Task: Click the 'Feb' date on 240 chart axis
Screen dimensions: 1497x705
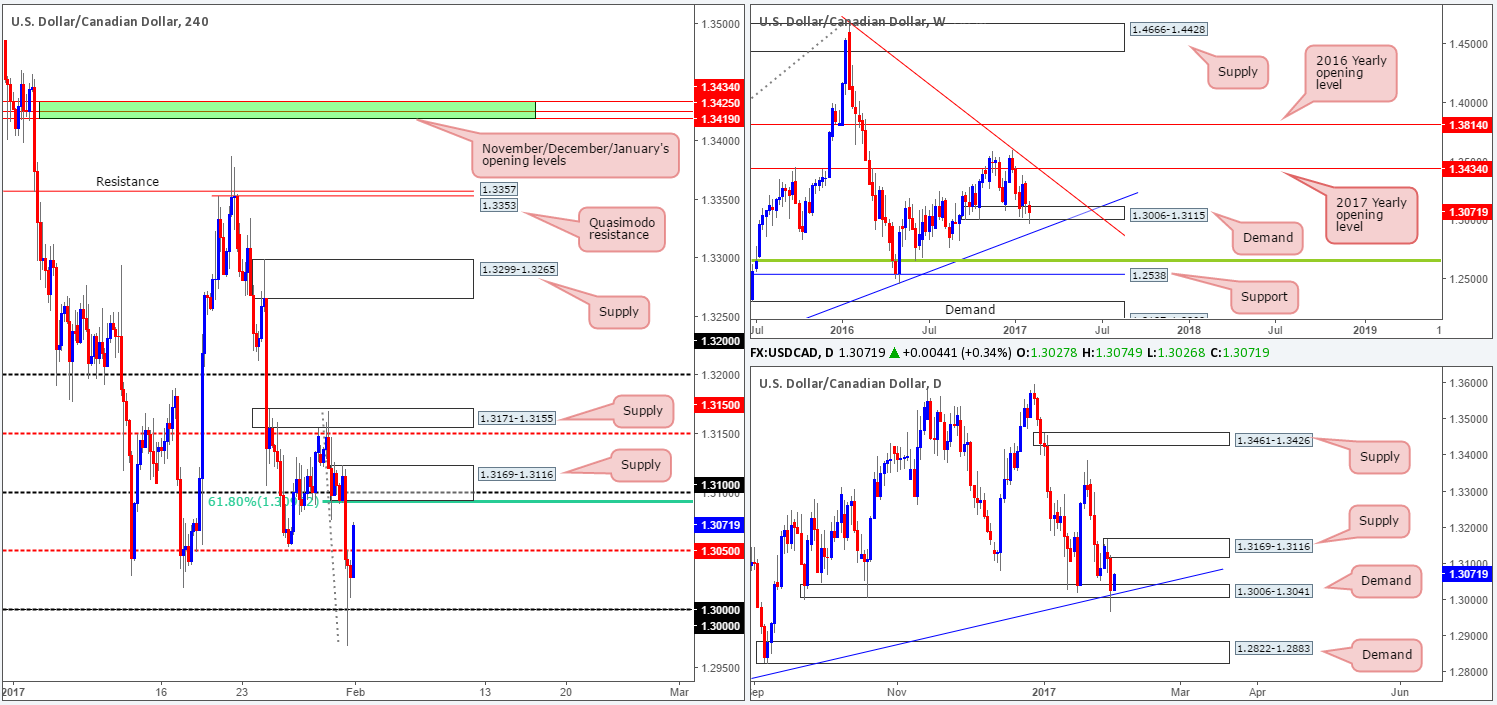Action: pos(354,692)
